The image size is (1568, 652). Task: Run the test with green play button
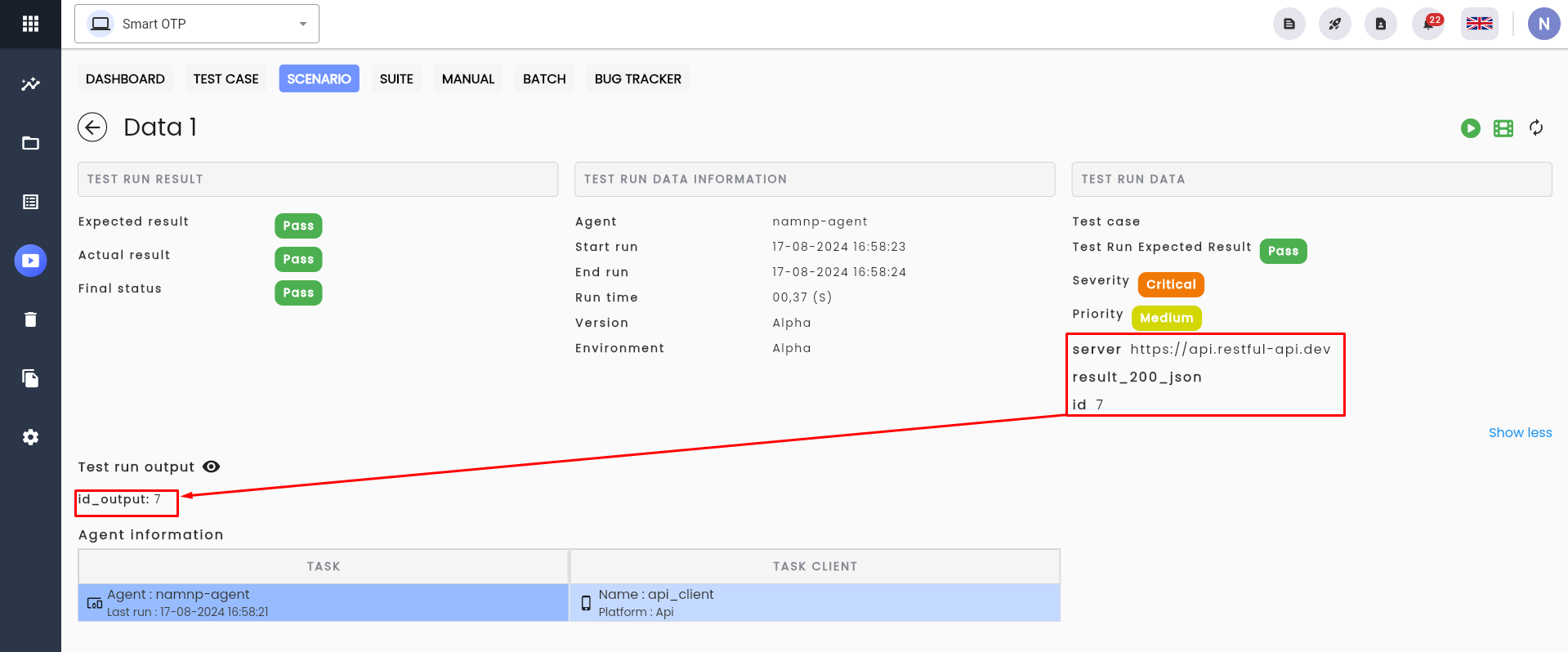[x=1470, y=128]
